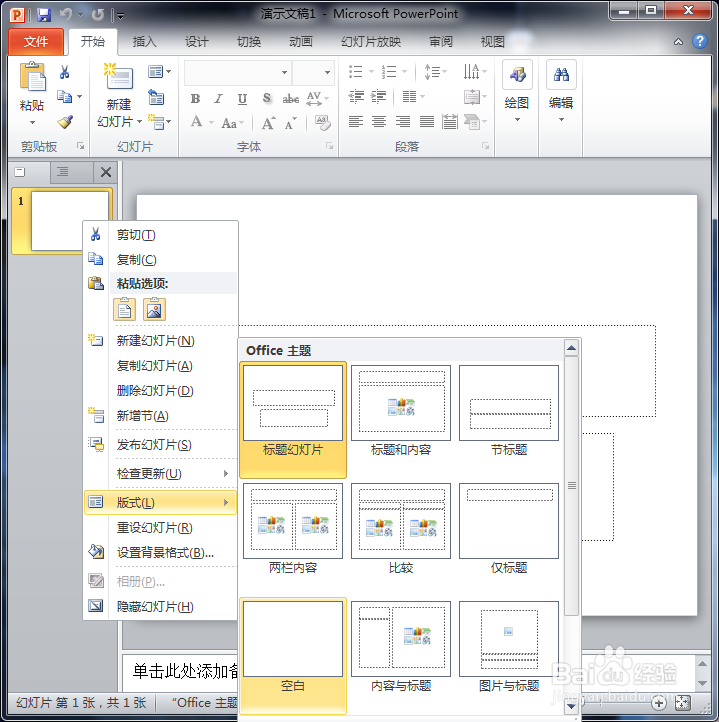Click paste as Picture icon
719x722 pixels.
[154, 309]
